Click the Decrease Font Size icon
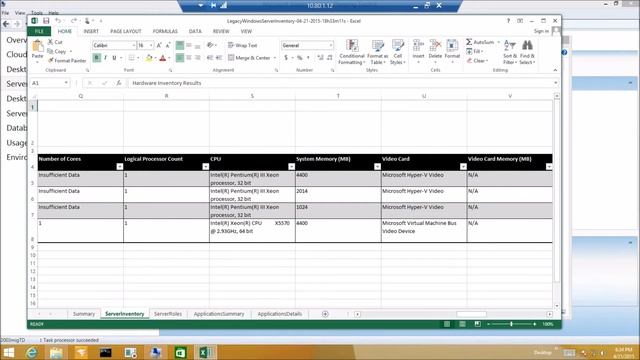Image resolution: width=640 pixels, height=360 pixels. click(168, 45)
